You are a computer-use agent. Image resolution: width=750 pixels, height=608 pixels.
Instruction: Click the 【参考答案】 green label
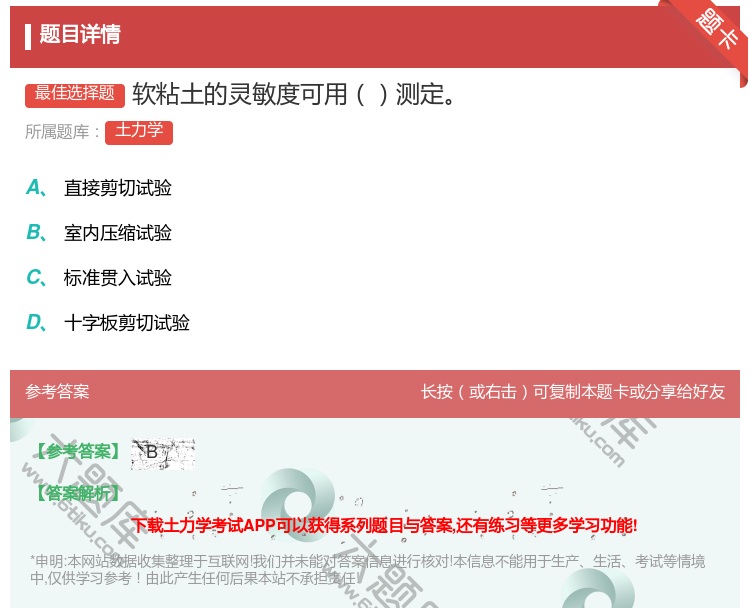pyautogui.click(x=77, y=452)
